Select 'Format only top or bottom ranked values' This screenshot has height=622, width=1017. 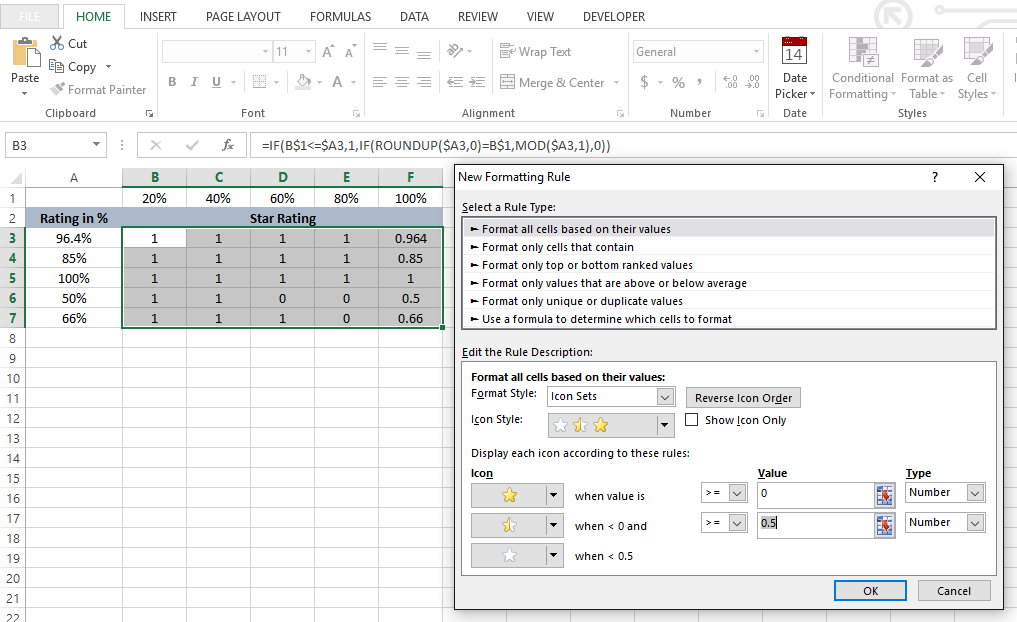(729, 265)
